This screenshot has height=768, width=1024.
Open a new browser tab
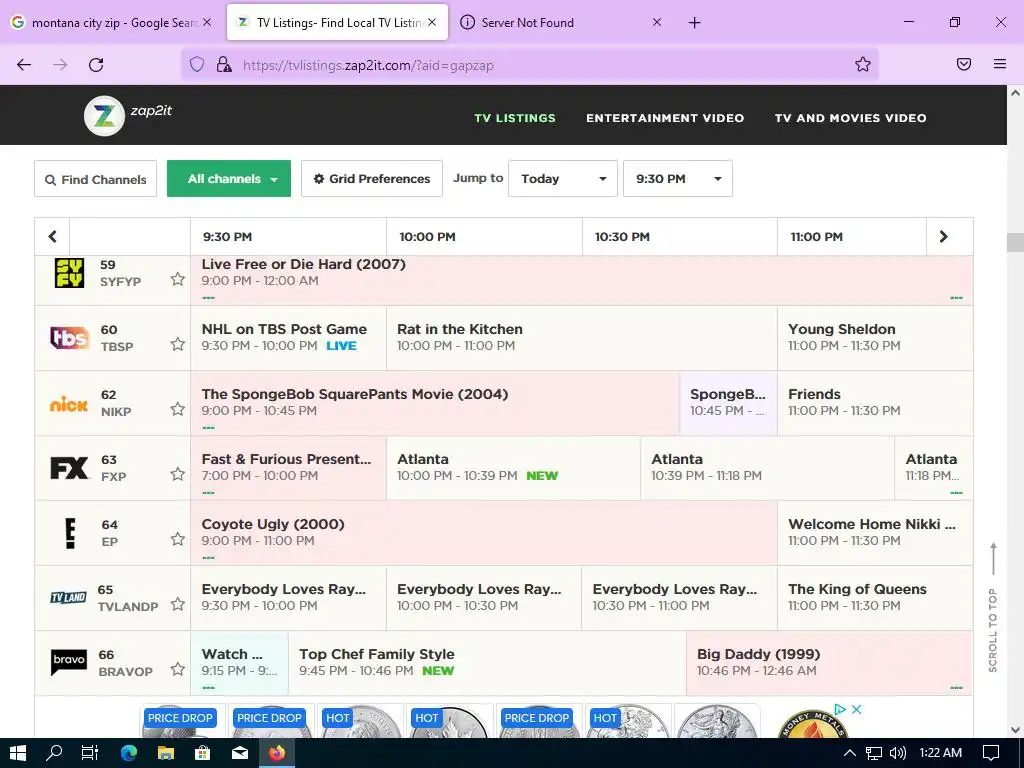pyautogui.click(x=694, y=23)
